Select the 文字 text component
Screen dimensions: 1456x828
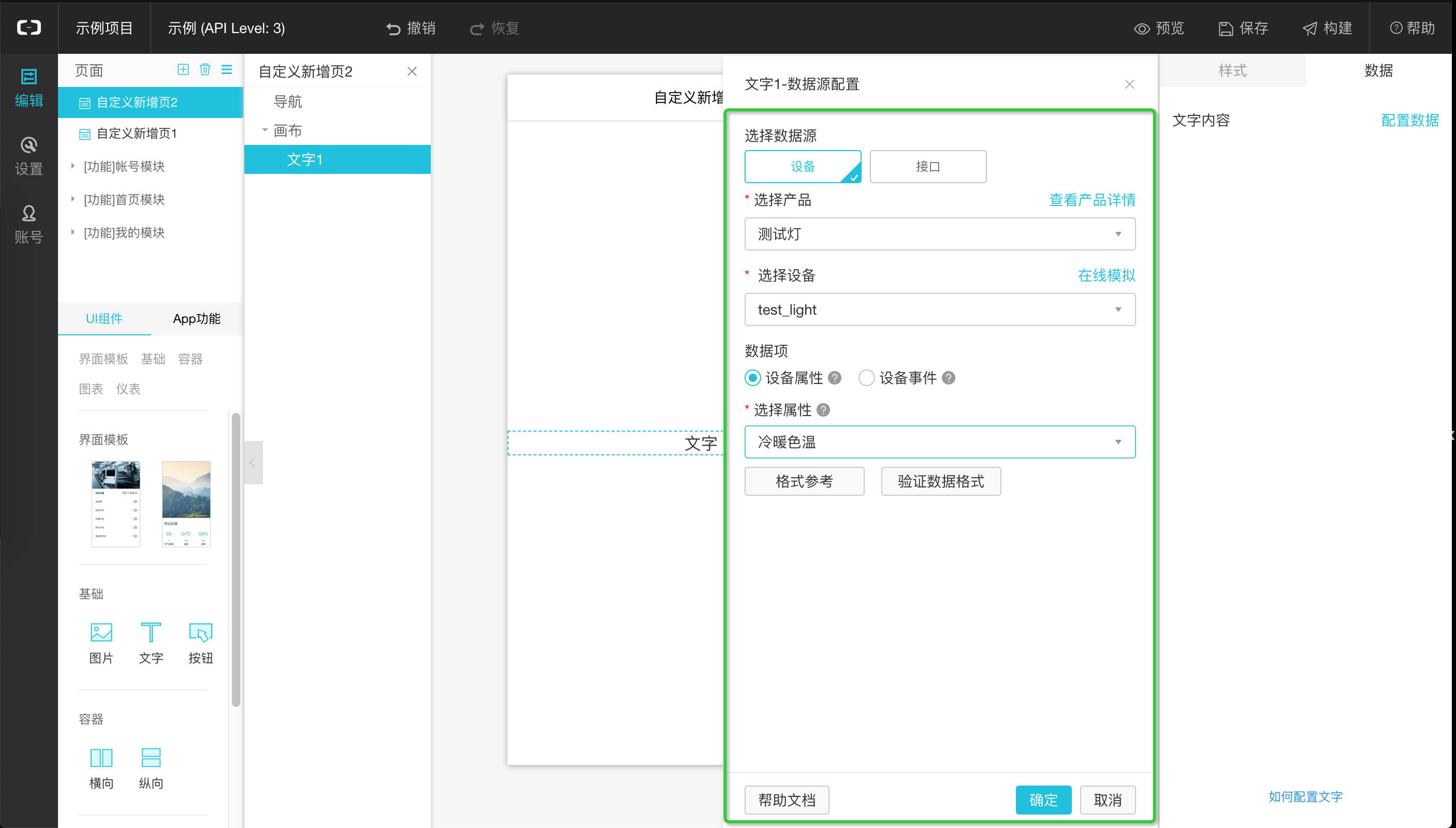click(x=151, y=643)
